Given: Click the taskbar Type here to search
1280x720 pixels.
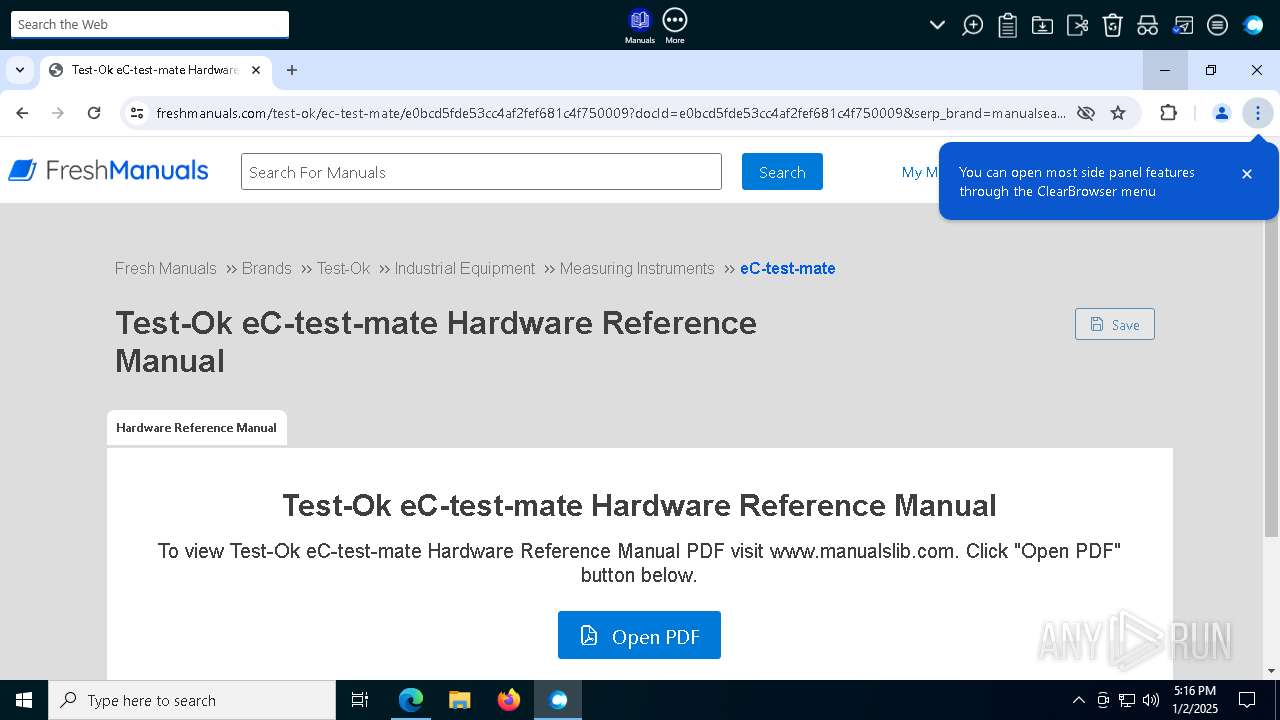Looking at the screenshot, I should click(x=192, y=700).
